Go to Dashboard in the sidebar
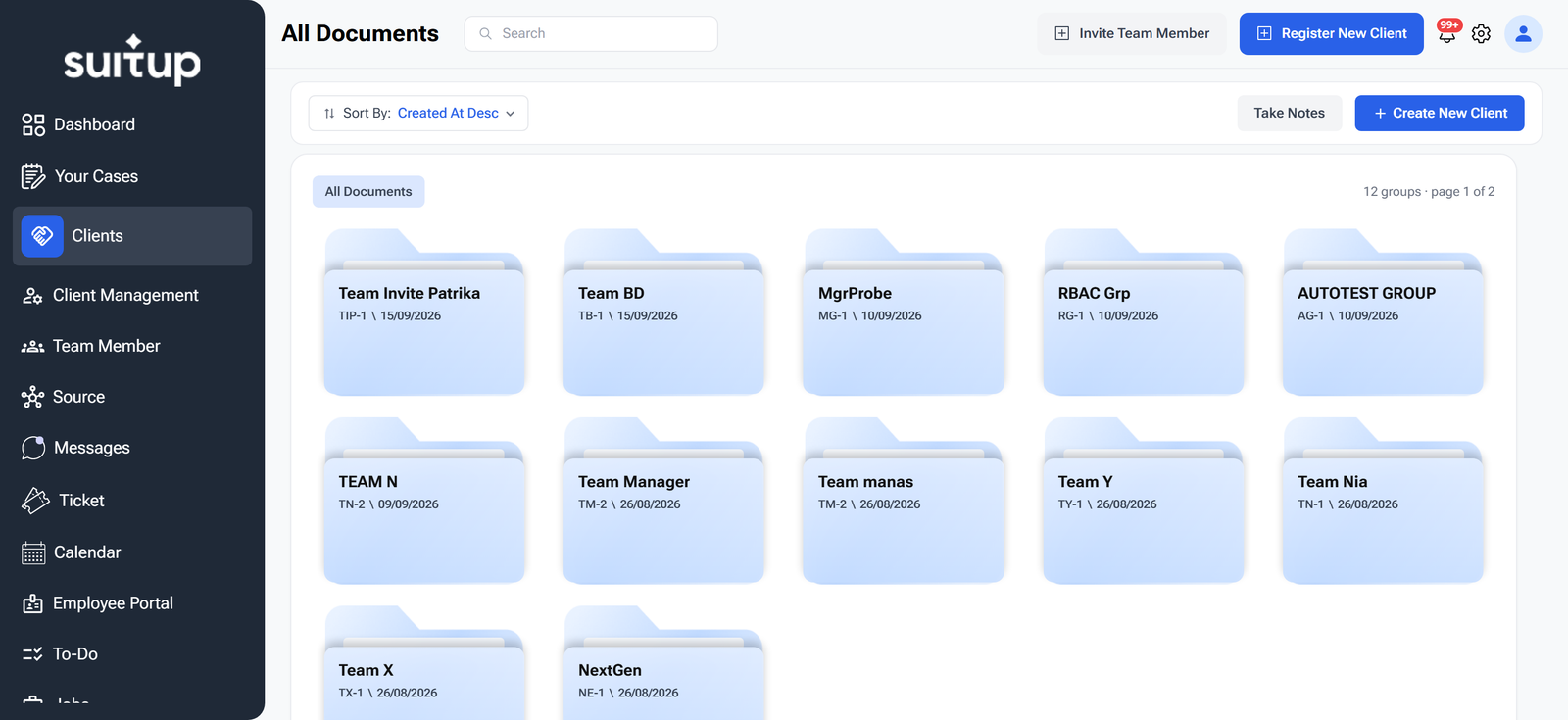Viewport: 1568px width, 720px height. click(132, 124)
